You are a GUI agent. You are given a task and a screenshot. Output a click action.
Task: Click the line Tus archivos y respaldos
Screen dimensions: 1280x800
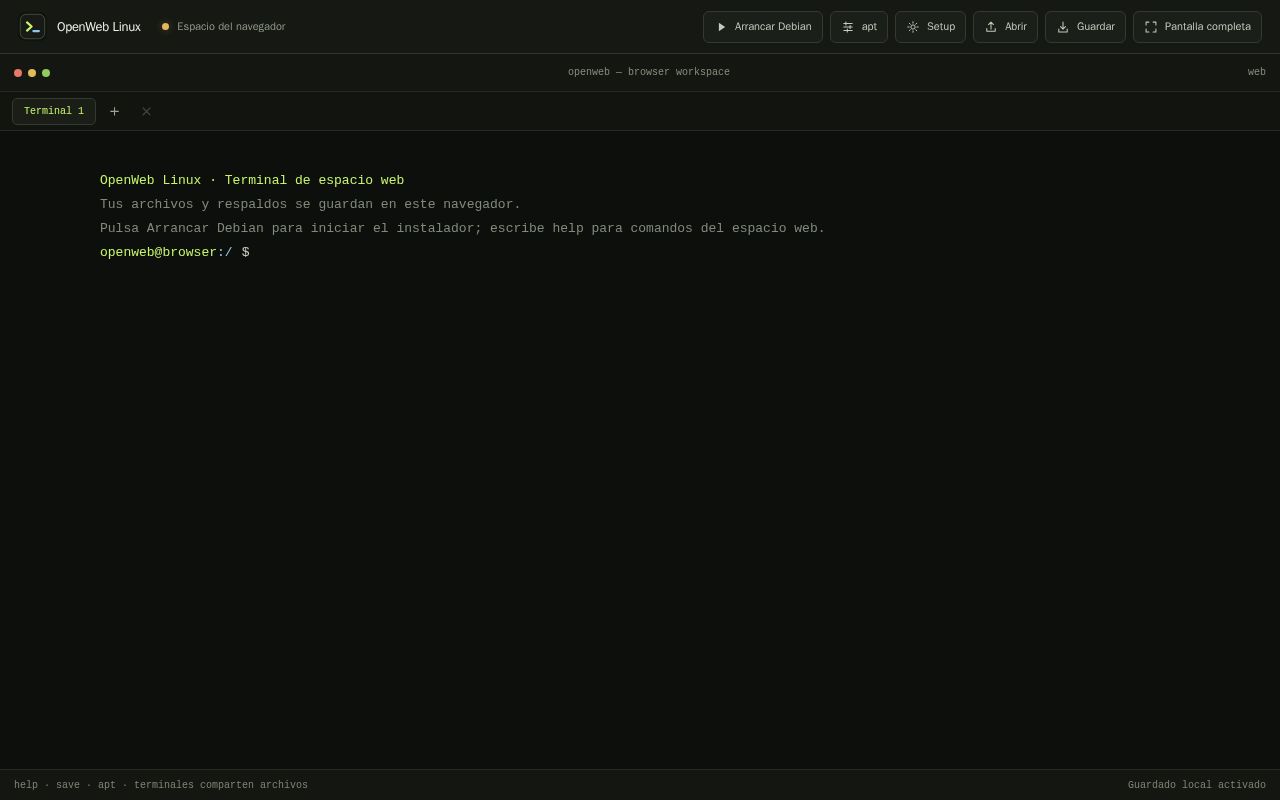click(x=310, y=204)
